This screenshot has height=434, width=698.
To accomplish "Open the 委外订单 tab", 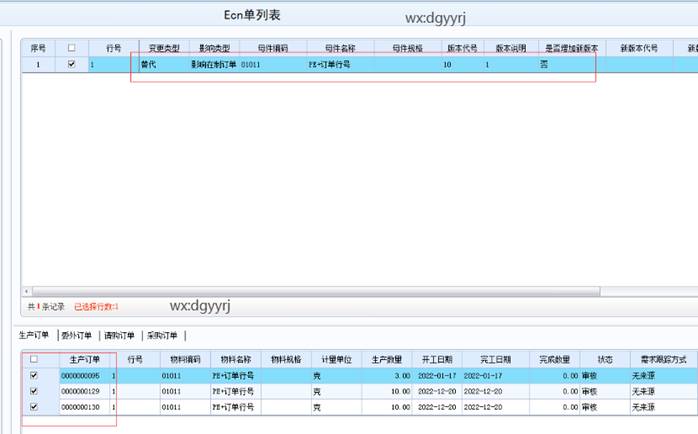I will (78, 335).
